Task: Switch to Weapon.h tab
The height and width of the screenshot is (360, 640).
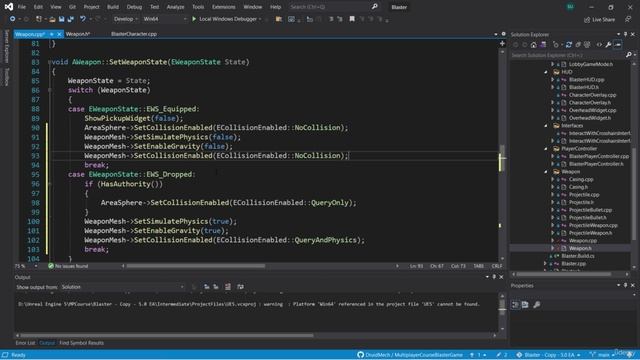Action: (78, 34)
